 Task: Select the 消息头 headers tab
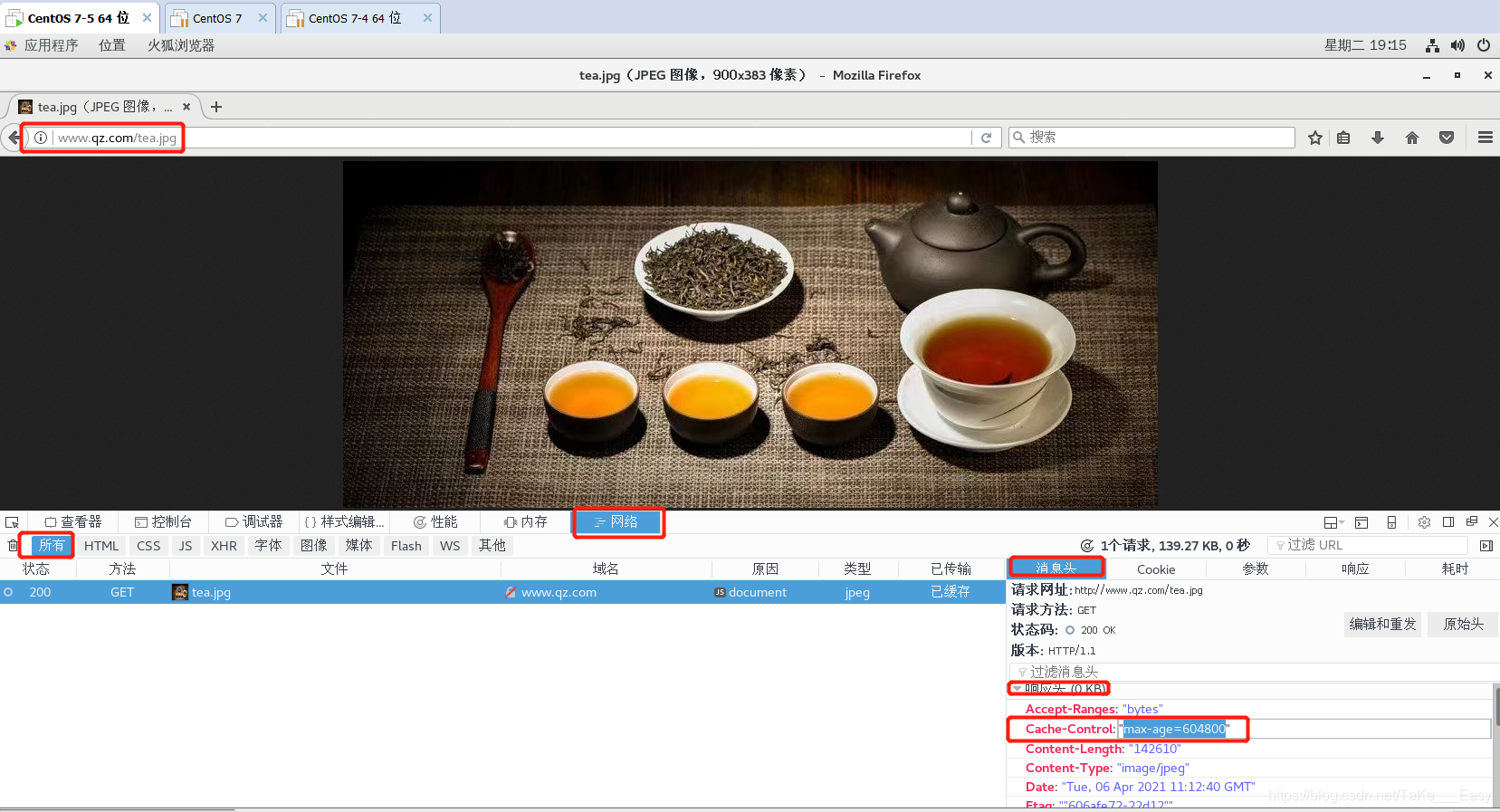(x=1056, y=568)
